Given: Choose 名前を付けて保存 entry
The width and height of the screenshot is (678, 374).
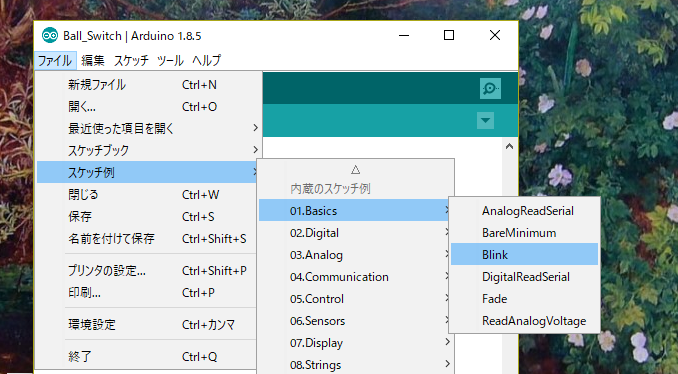Looking at the screenshot, I should (147, 239).
